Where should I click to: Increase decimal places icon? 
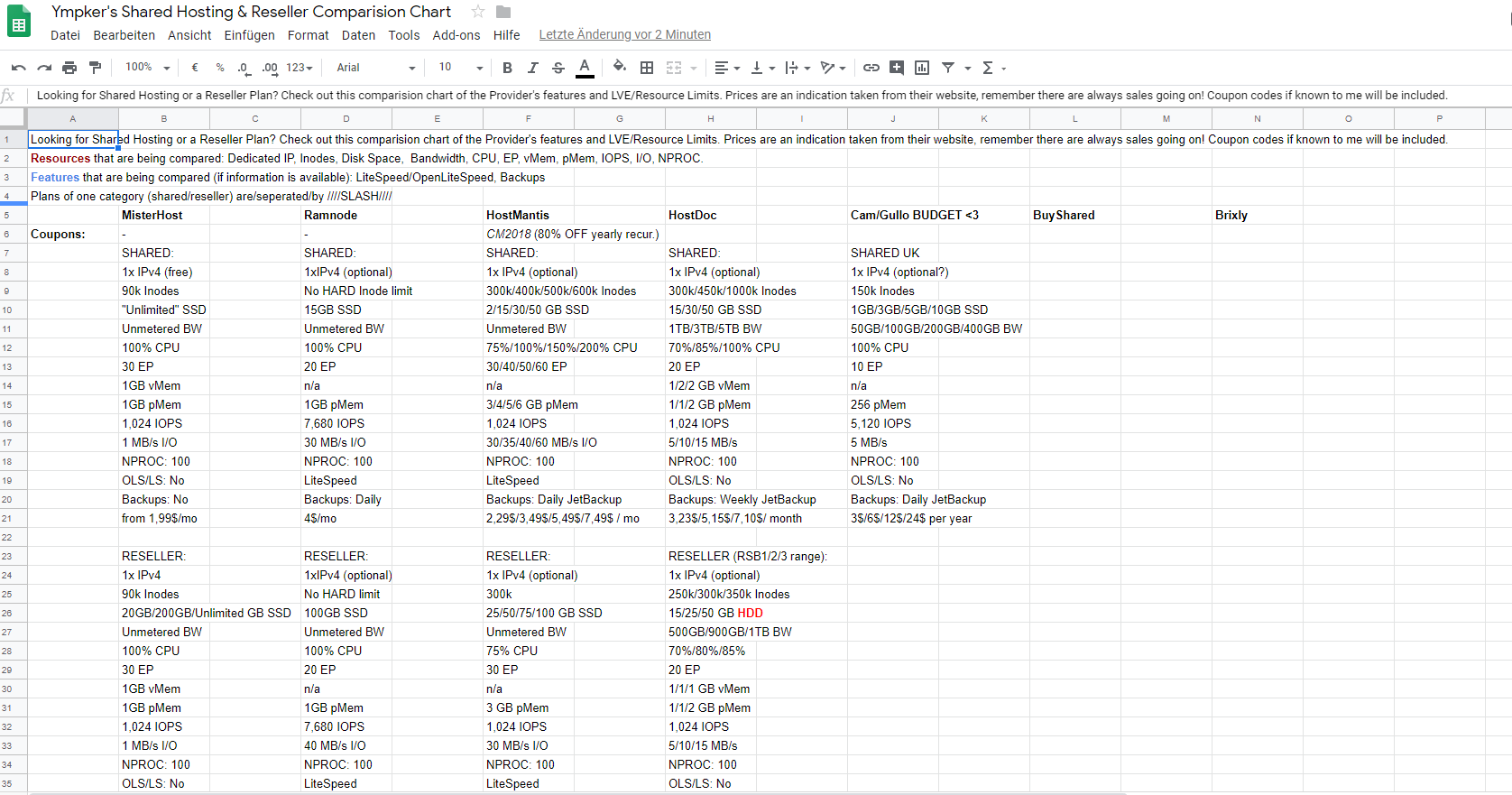[x=270, y=68]
